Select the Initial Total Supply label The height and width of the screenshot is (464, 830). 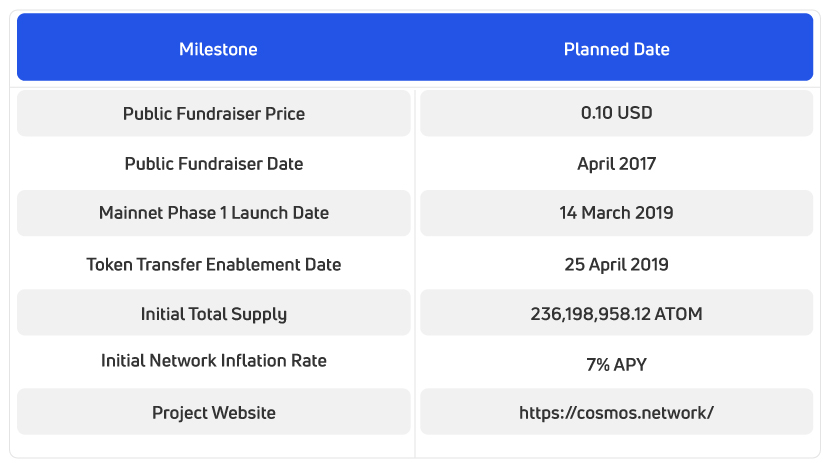(214, 314)
